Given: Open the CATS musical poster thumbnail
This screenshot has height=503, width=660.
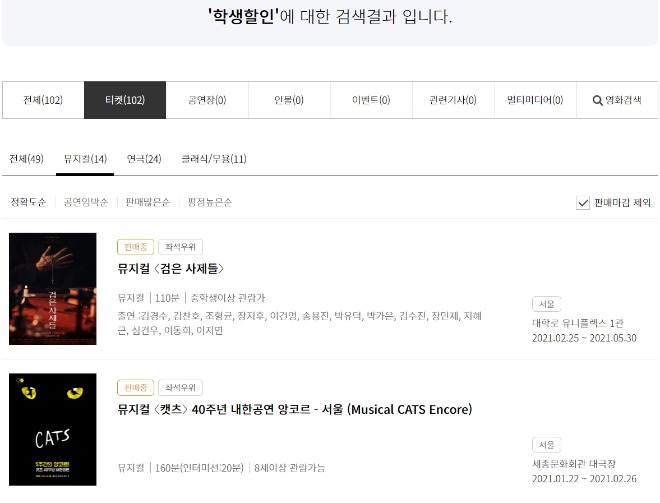Looking at the screenshot, I should point(53,429).
